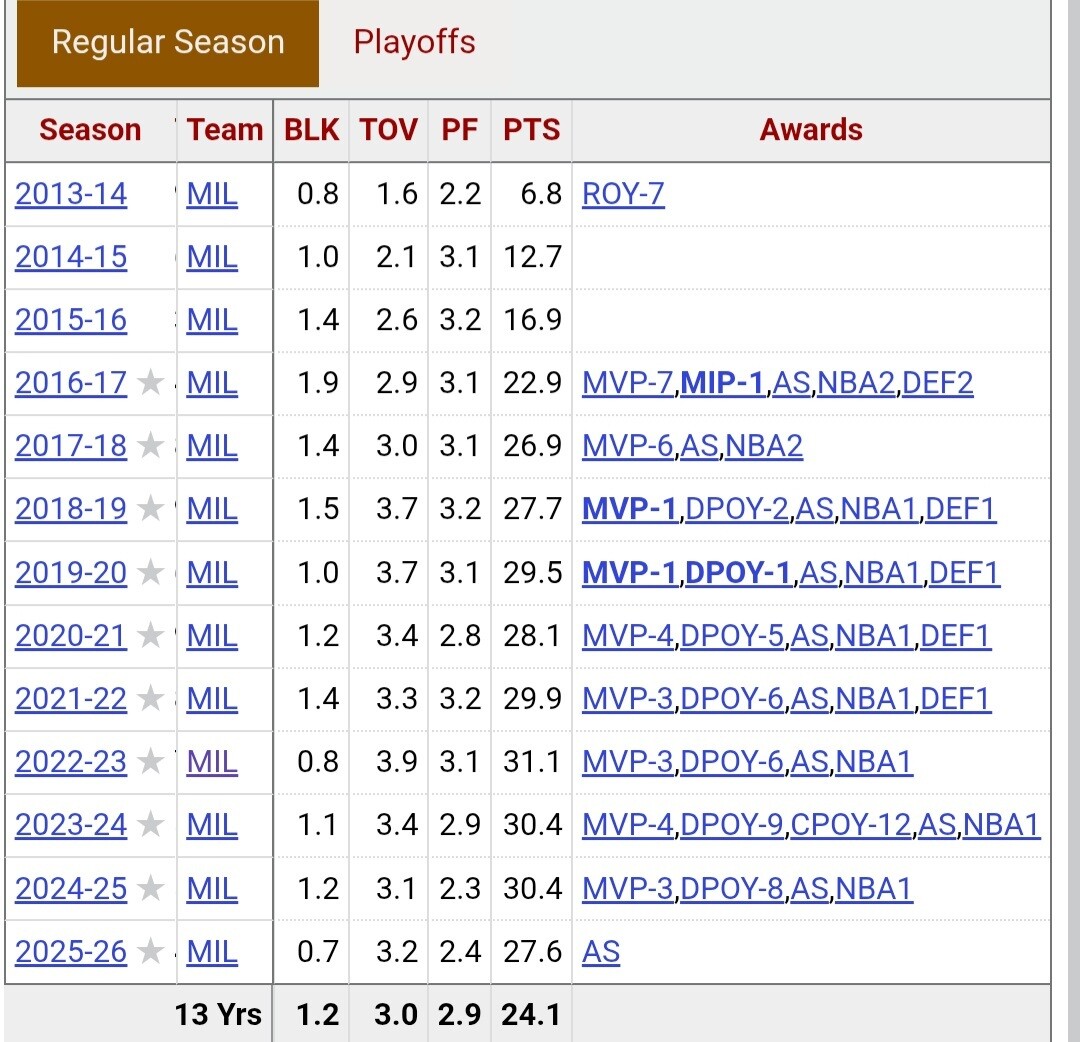Click the star icon beside 2018-19
This screenshot has width=1080, height=1042.
[x=150, y=509]
